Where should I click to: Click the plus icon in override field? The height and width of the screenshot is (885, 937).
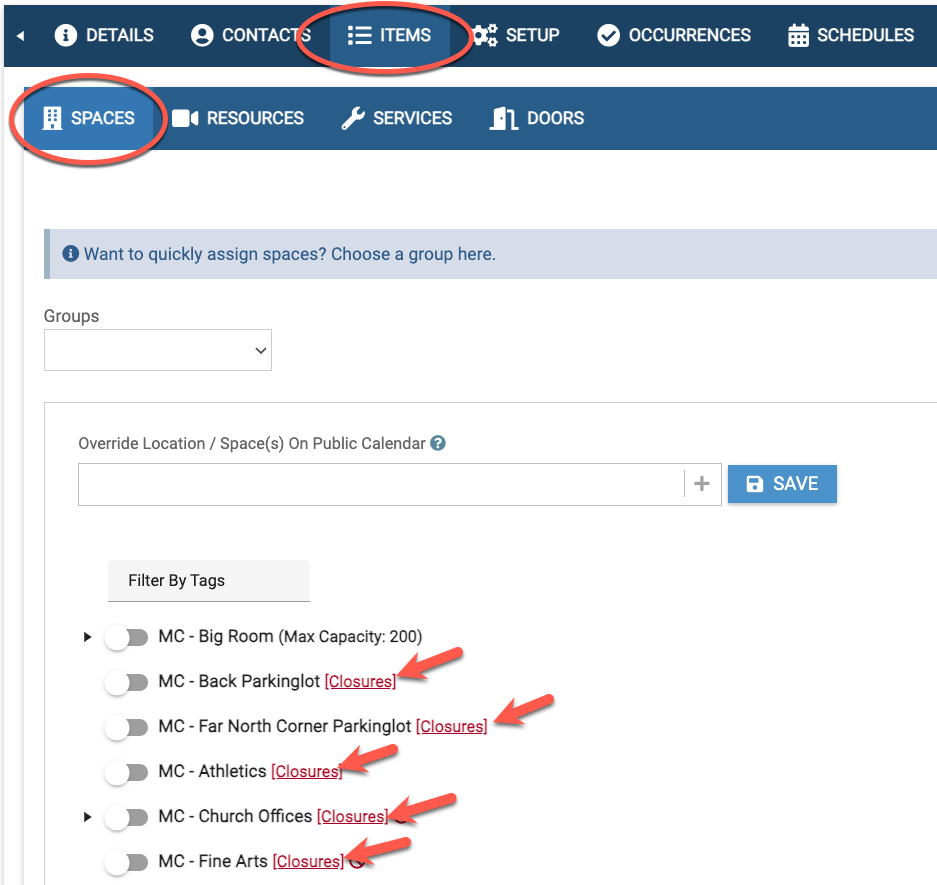click(x=702, y=484)
